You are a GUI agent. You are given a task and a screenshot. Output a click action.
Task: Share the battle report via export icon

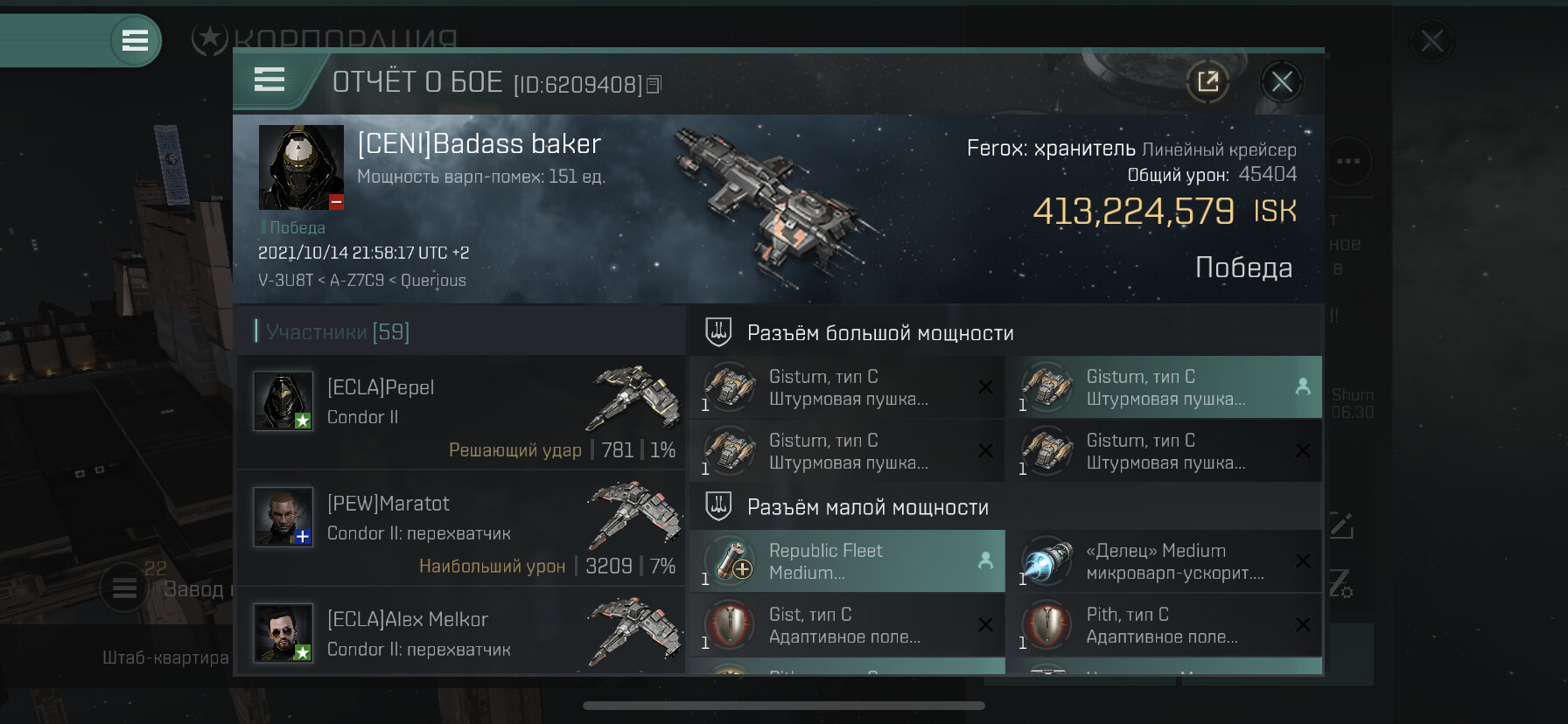[x=1207, y=82]
